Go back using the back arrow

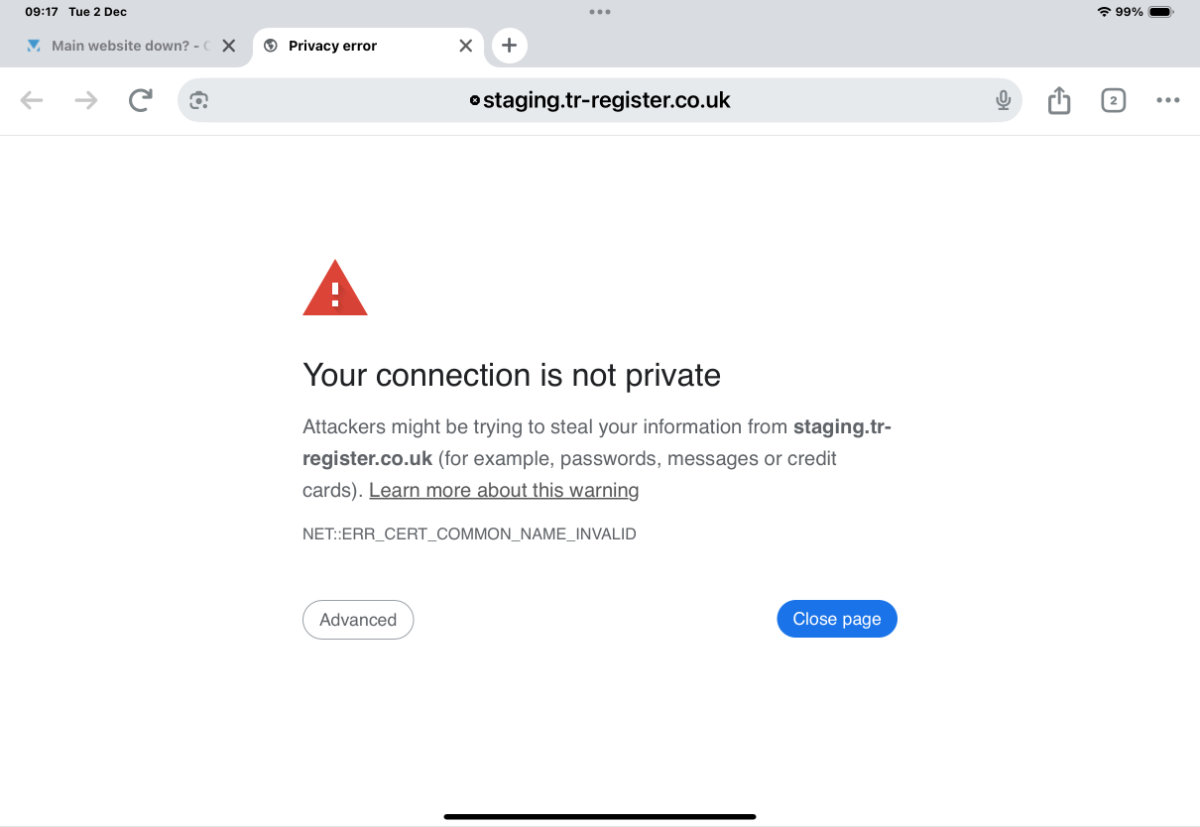[x=32, y=100]
